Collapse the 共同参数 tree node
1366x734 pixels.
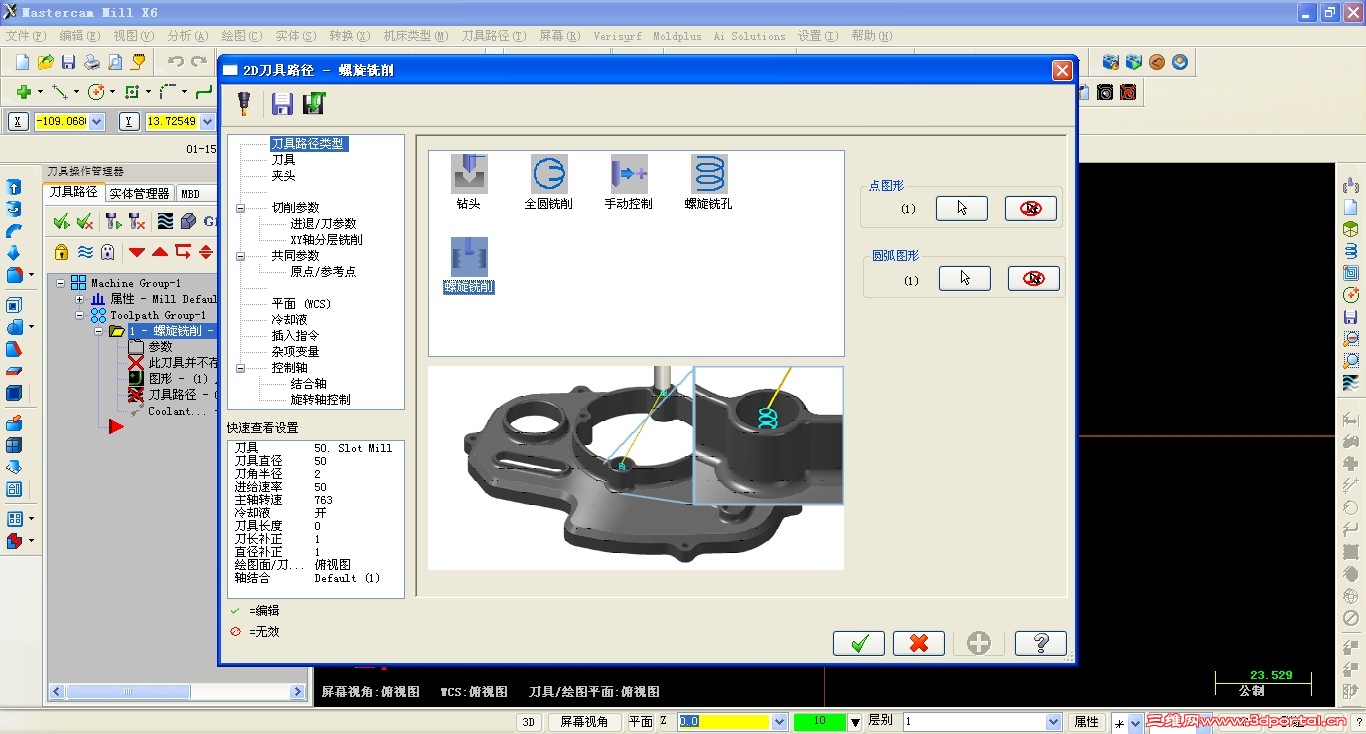(241, 256)
